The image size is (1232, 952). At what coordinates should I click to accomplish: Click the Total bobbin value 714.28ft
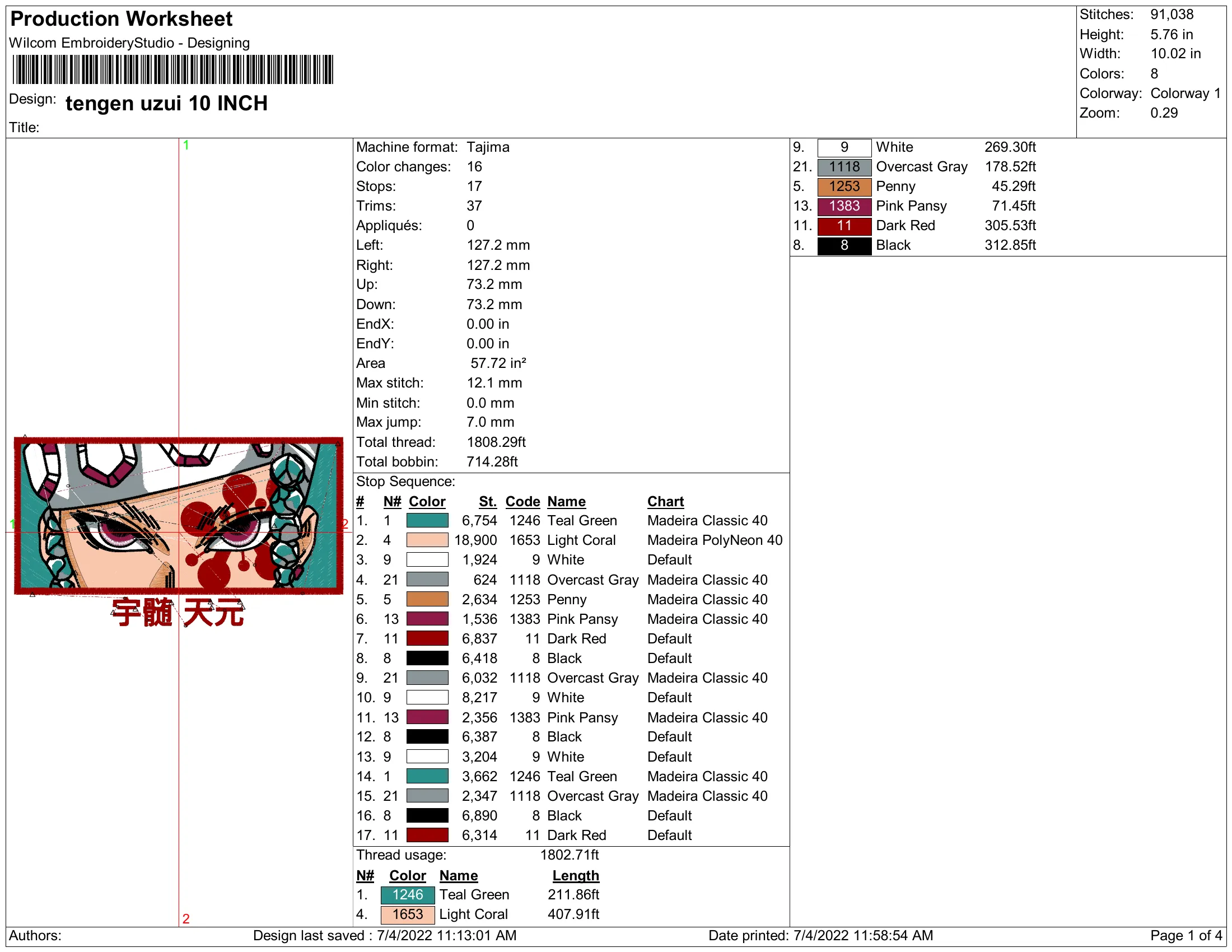click(492, 462)
